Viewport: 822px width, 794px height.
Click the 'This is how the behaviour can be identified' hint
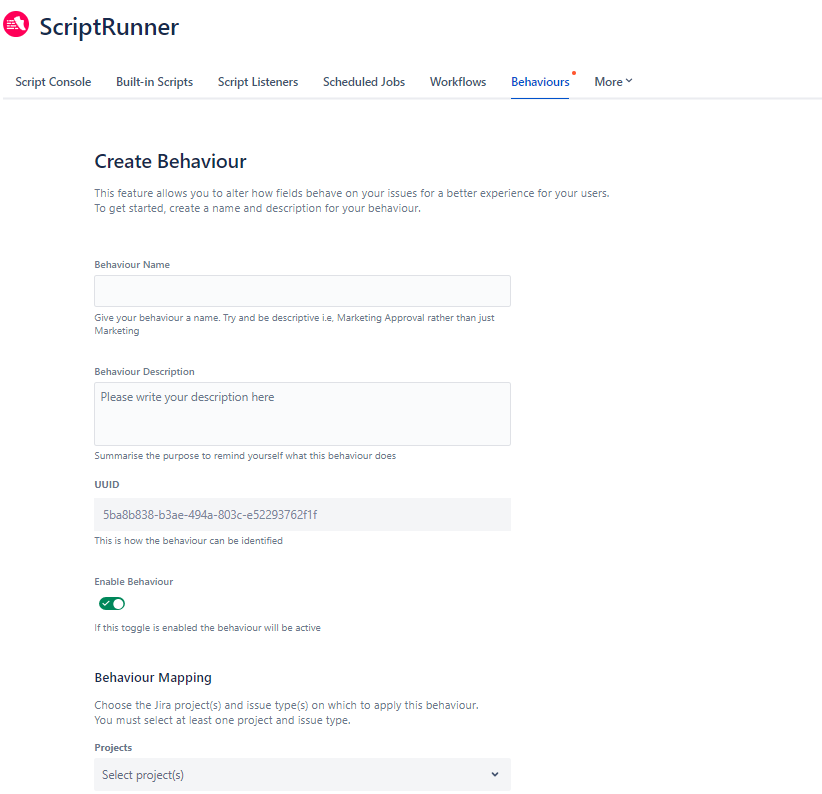tap(188, 541)
